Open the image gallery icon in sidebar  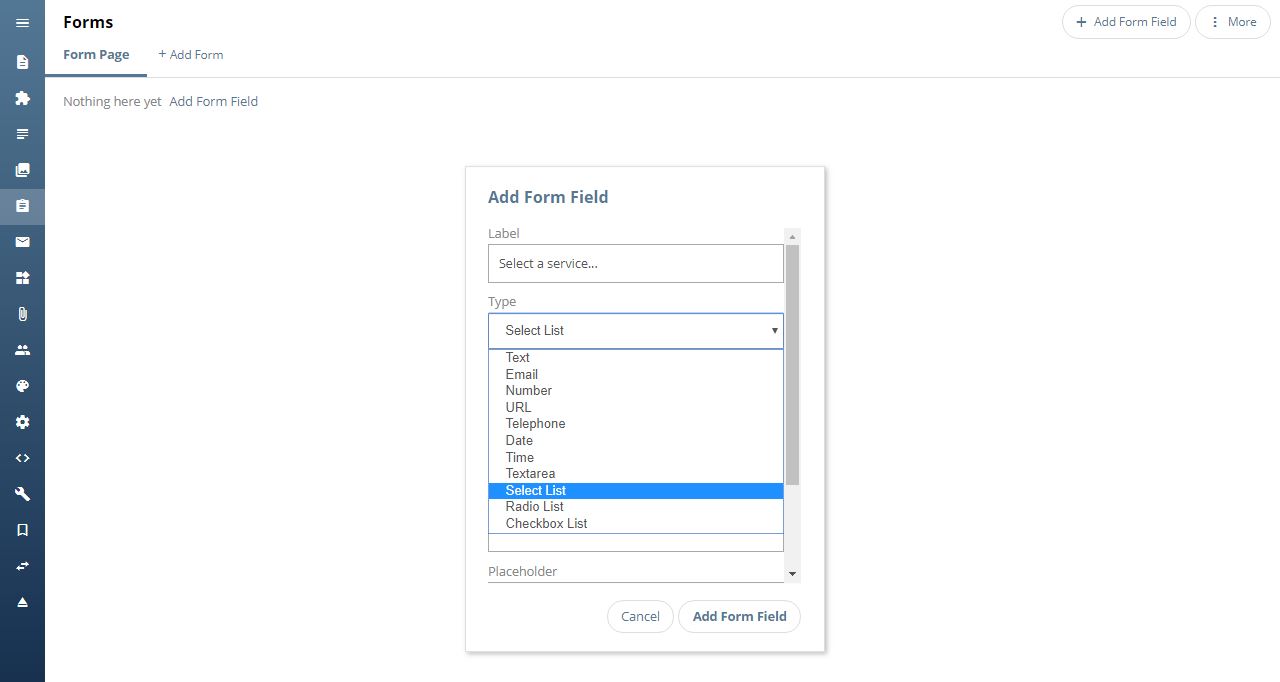[22, 170]
